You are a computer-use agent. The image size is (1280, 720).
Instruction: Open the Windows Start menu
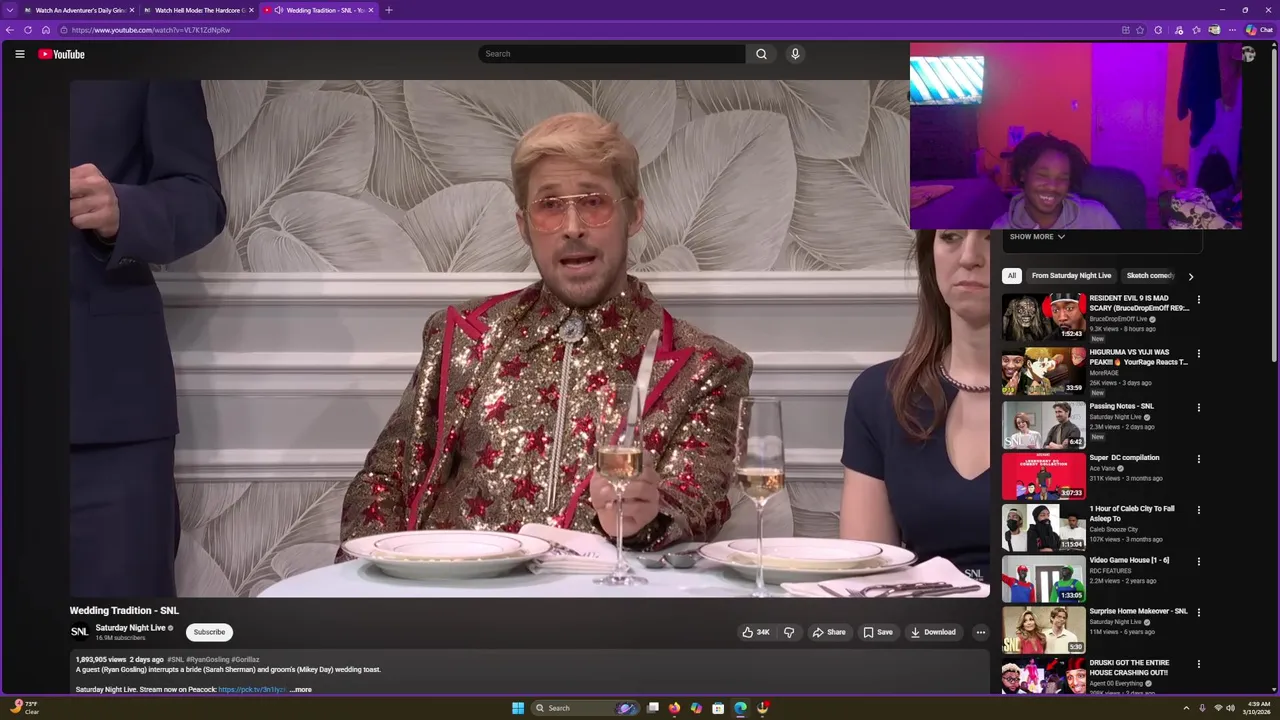click(x=518, y=708)
